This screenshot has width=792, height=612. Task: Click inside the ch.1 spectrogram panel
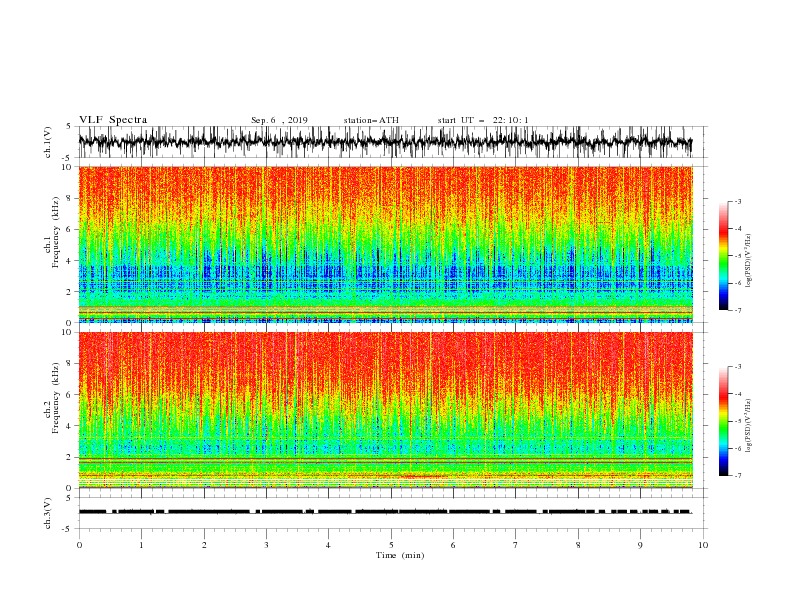(385, 244)
